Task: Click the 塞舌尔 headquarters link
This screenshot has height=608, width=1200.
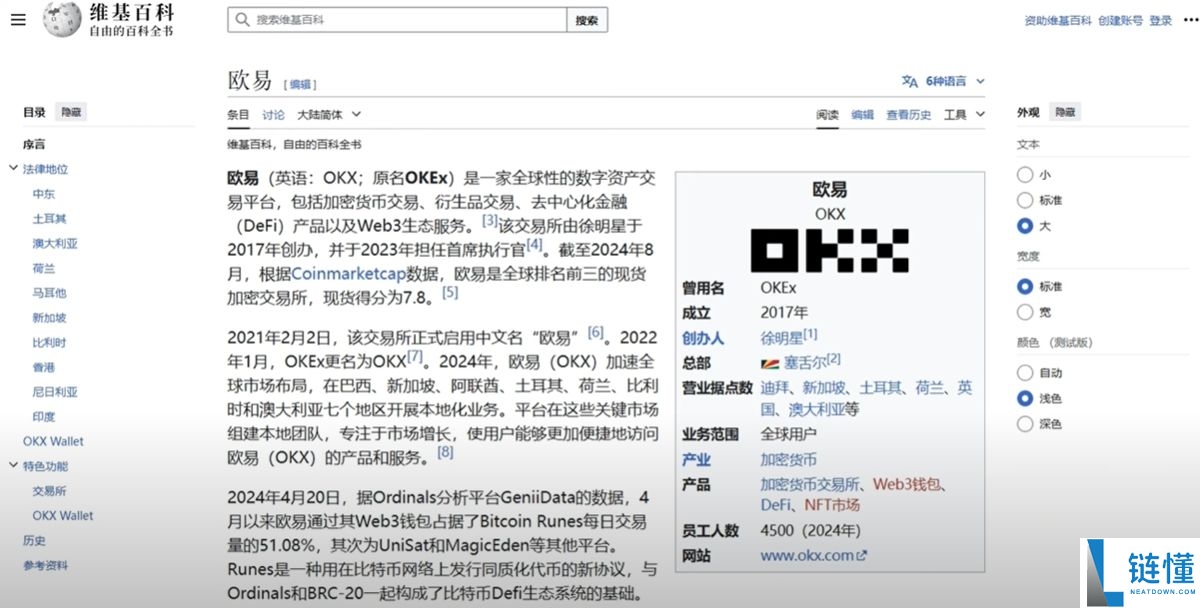Action: pos(804,362)
